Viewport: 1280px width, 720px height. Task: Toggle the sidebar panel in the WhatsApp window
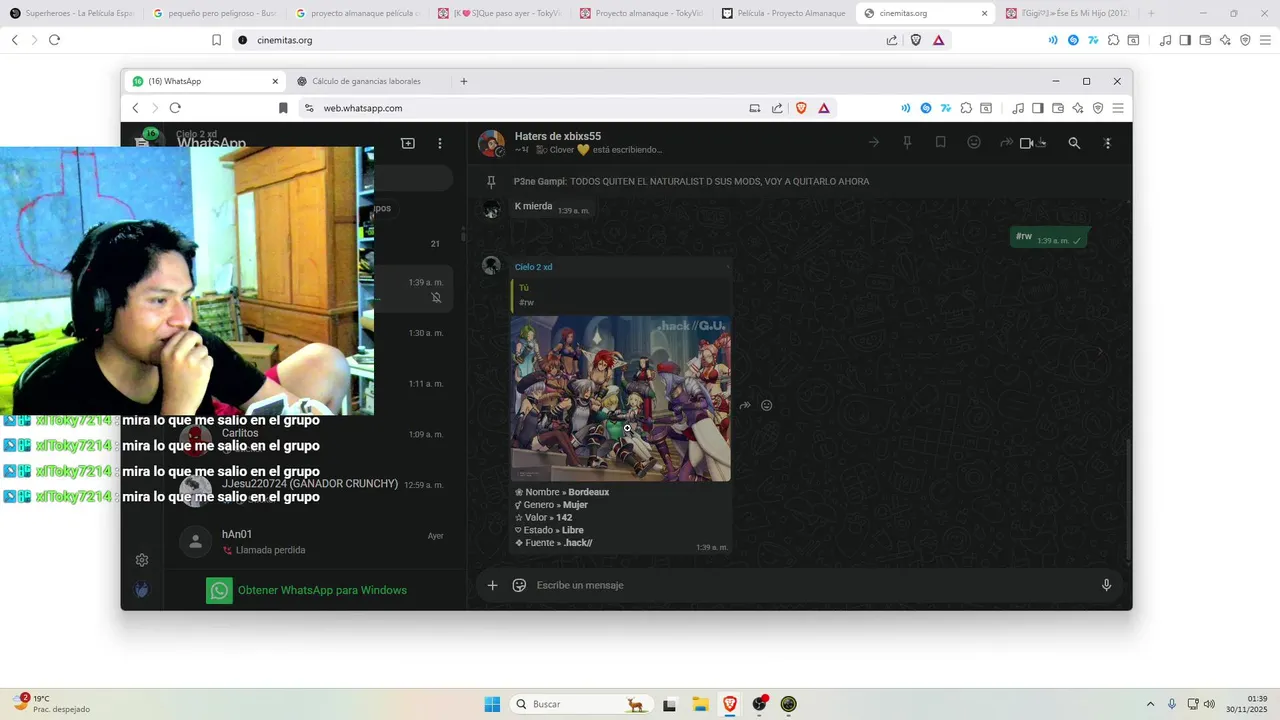[1038, 108]
